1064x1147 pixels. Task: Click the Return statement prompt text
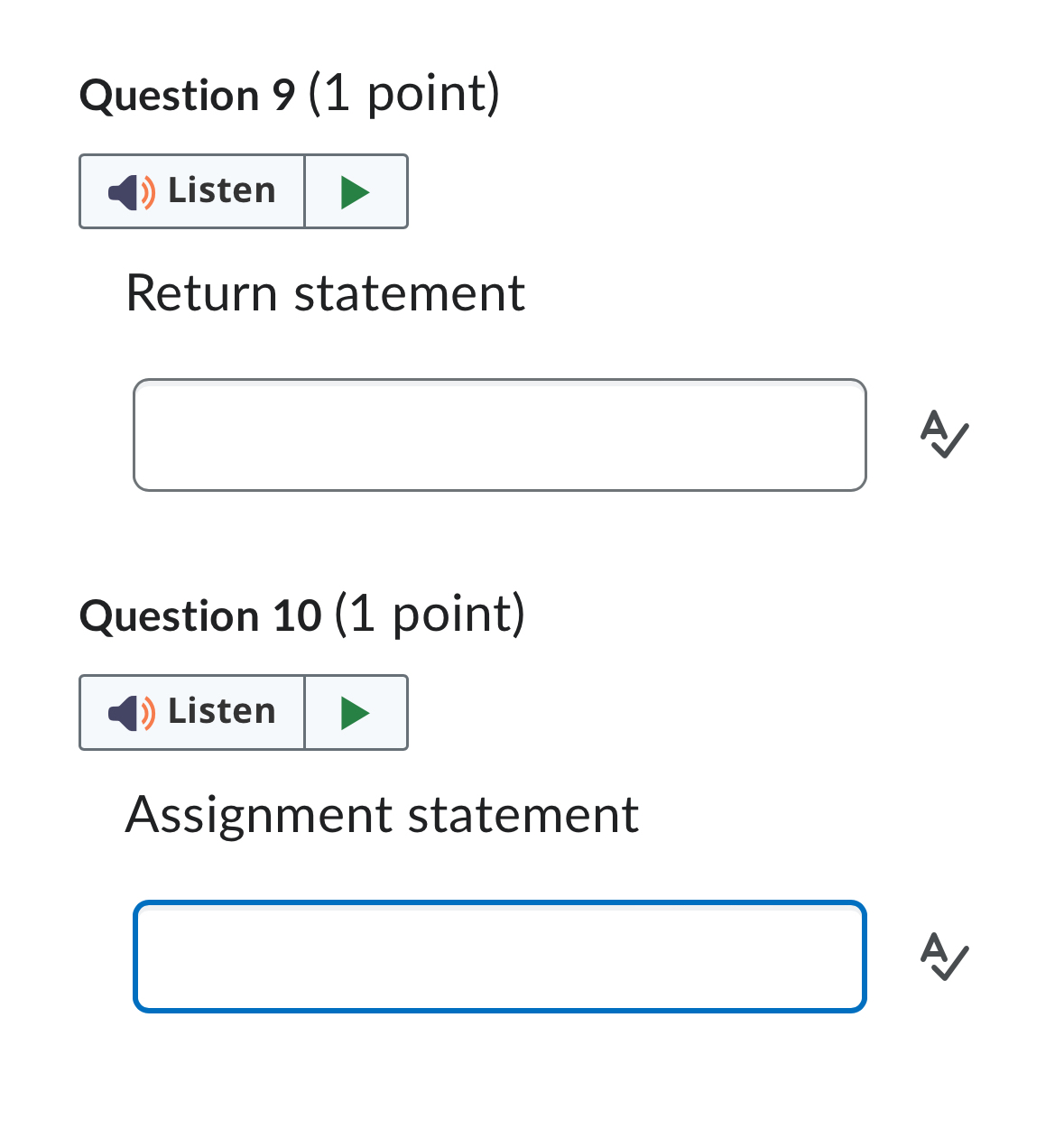(x=327, y=292)
